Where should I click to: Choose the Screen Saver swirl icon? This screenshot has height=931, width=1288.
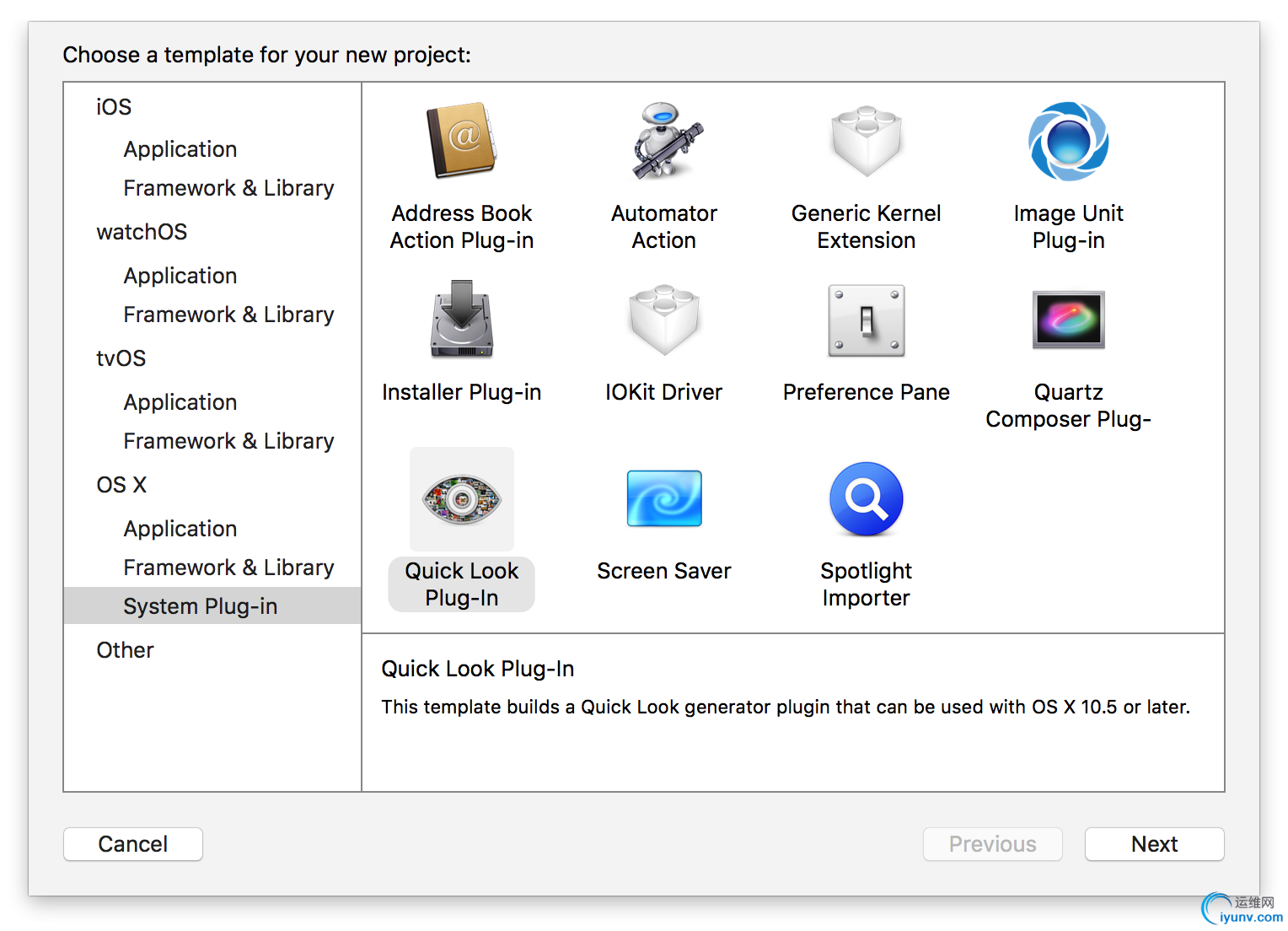(x=664, y=498)
